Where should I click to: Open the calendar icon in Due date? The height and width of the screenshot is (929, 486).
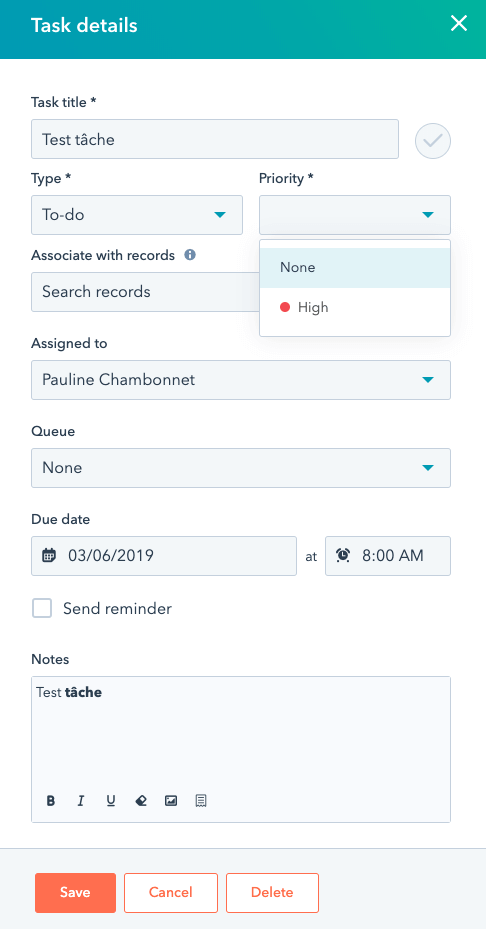49,556
